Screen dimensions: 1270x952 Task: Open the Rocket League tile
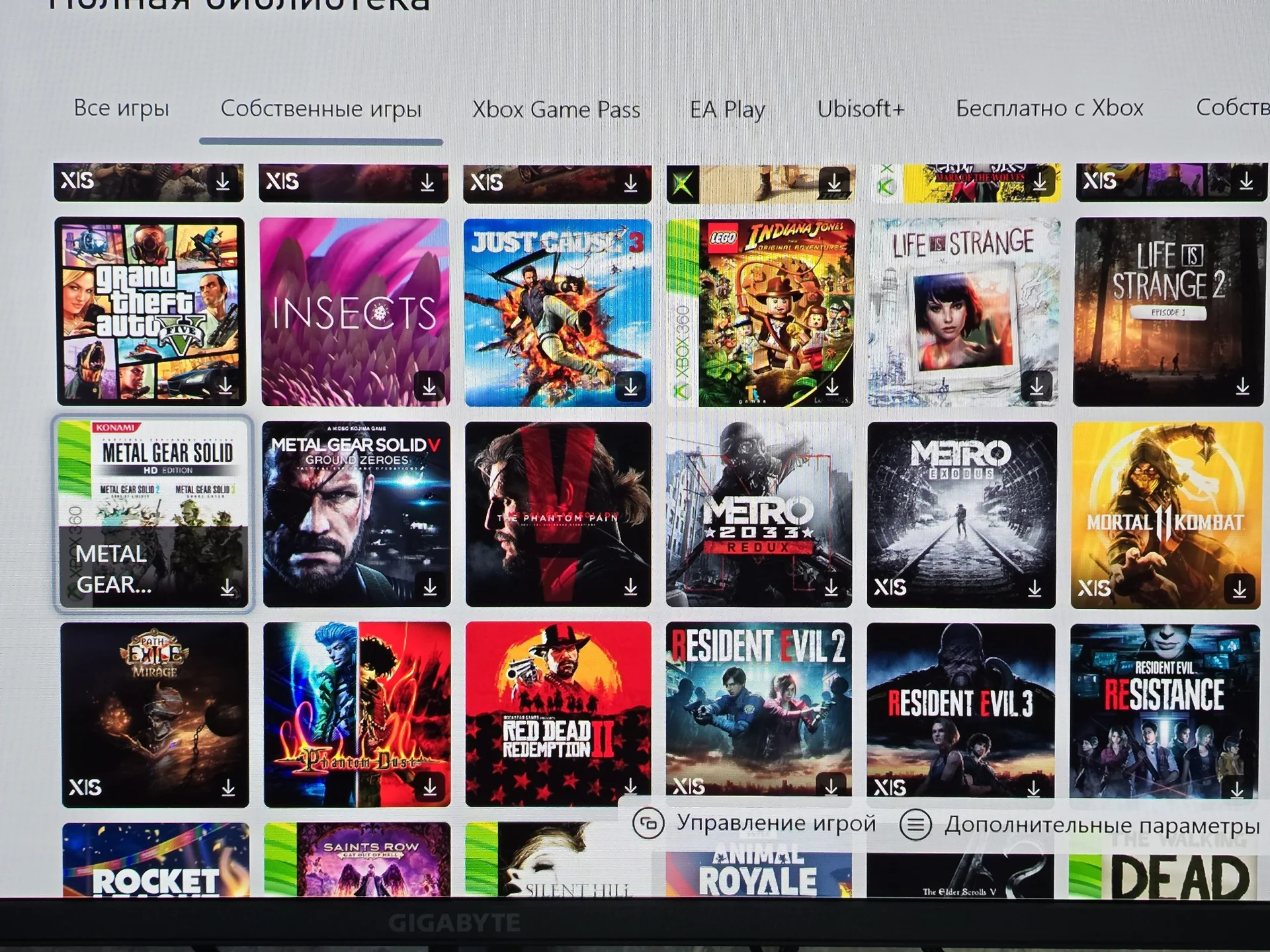(156, 859)
